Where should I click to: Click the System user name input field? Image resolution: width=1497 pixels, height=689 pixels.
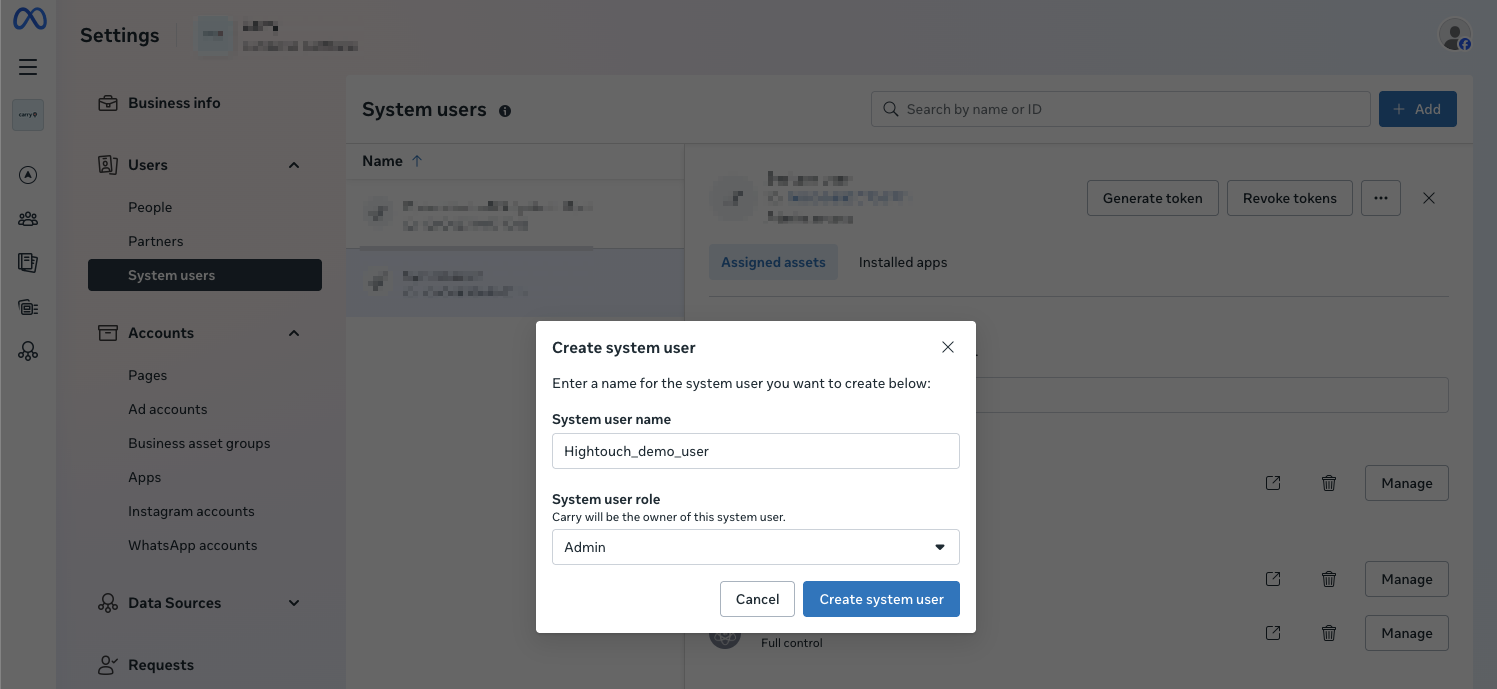point(755,451)
